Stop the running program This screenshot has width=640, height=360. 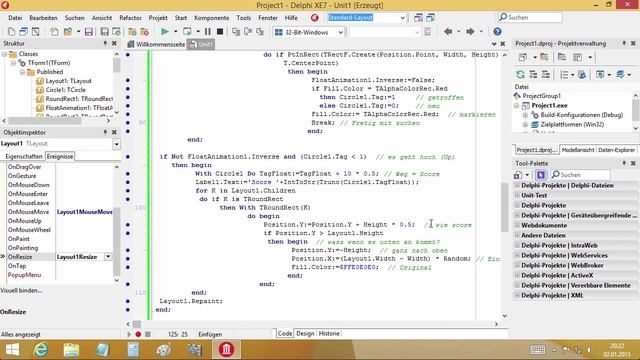point(220,32)
